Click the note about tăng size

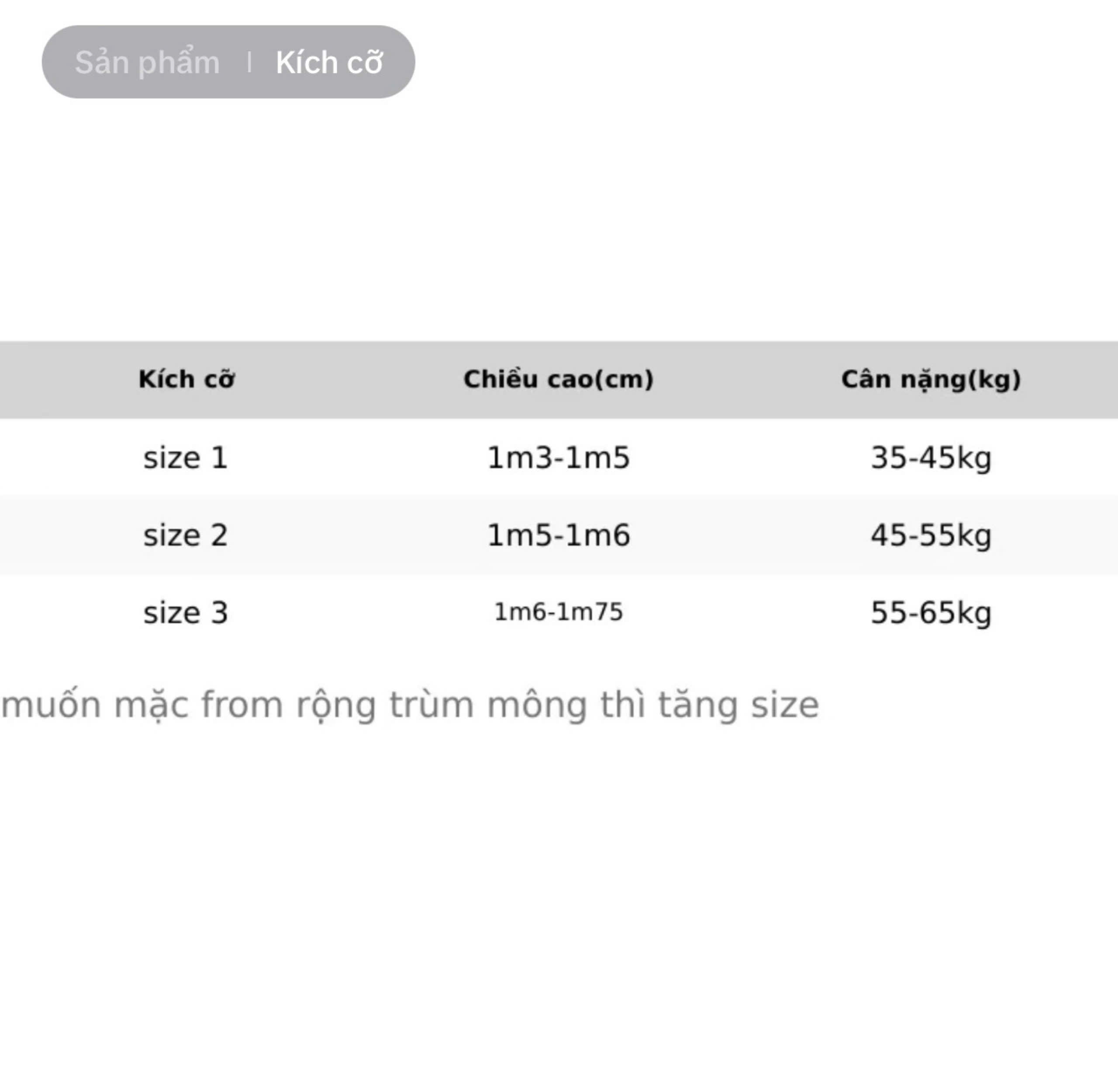[x=410, y=705]
